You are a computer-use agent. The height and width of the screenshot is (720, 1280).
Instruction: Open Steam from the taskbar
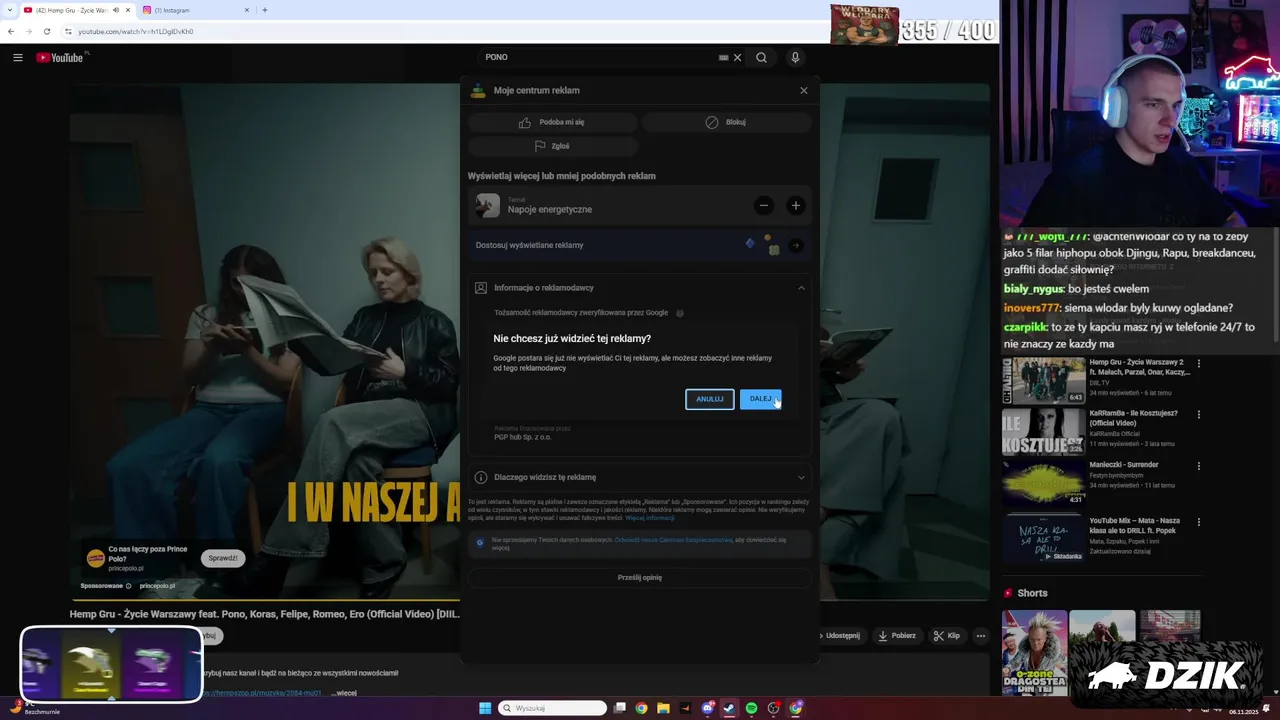(729, 708)
